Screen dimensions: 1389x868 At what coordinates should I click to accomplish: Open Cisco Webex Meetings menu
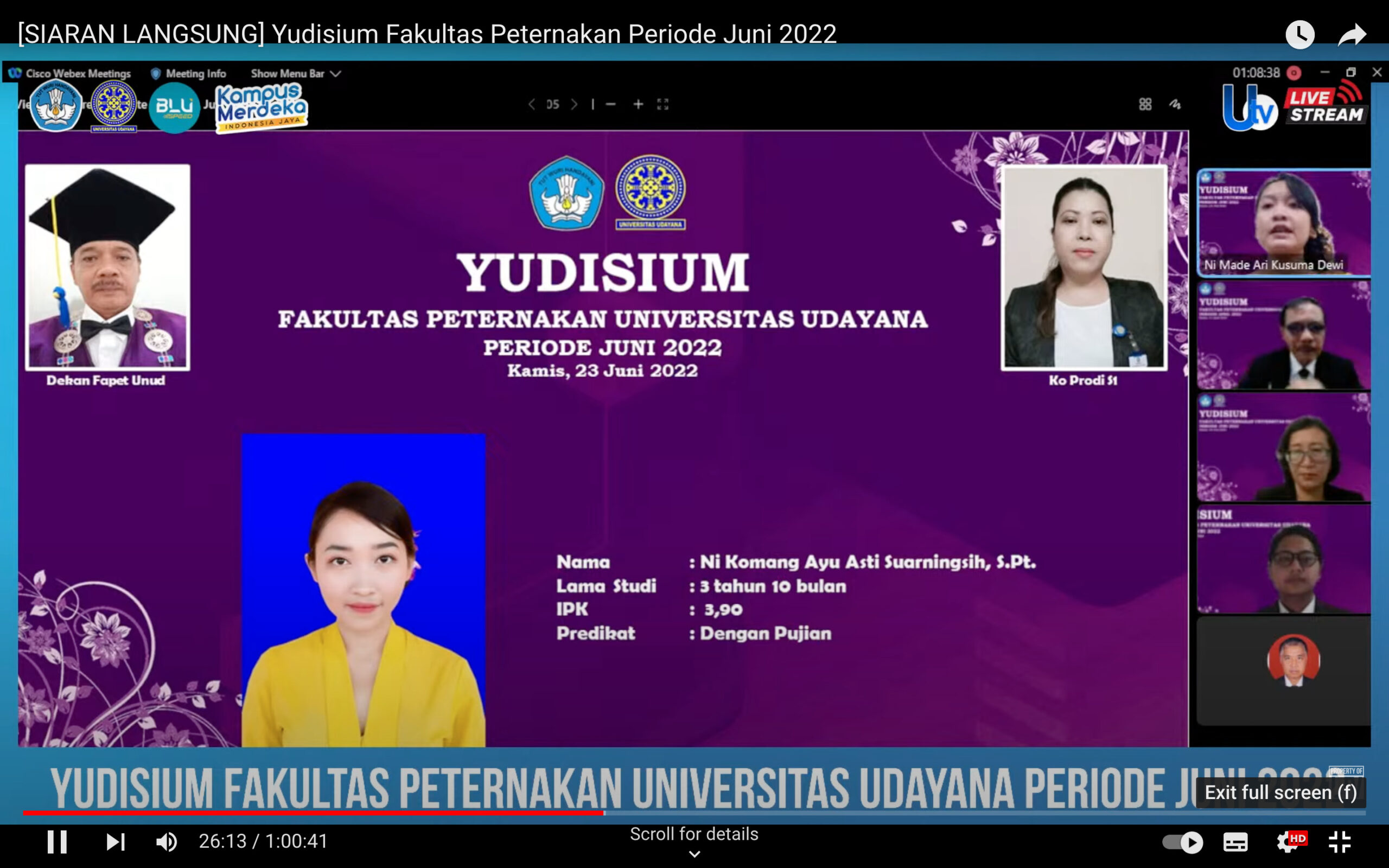pos(70,73)
